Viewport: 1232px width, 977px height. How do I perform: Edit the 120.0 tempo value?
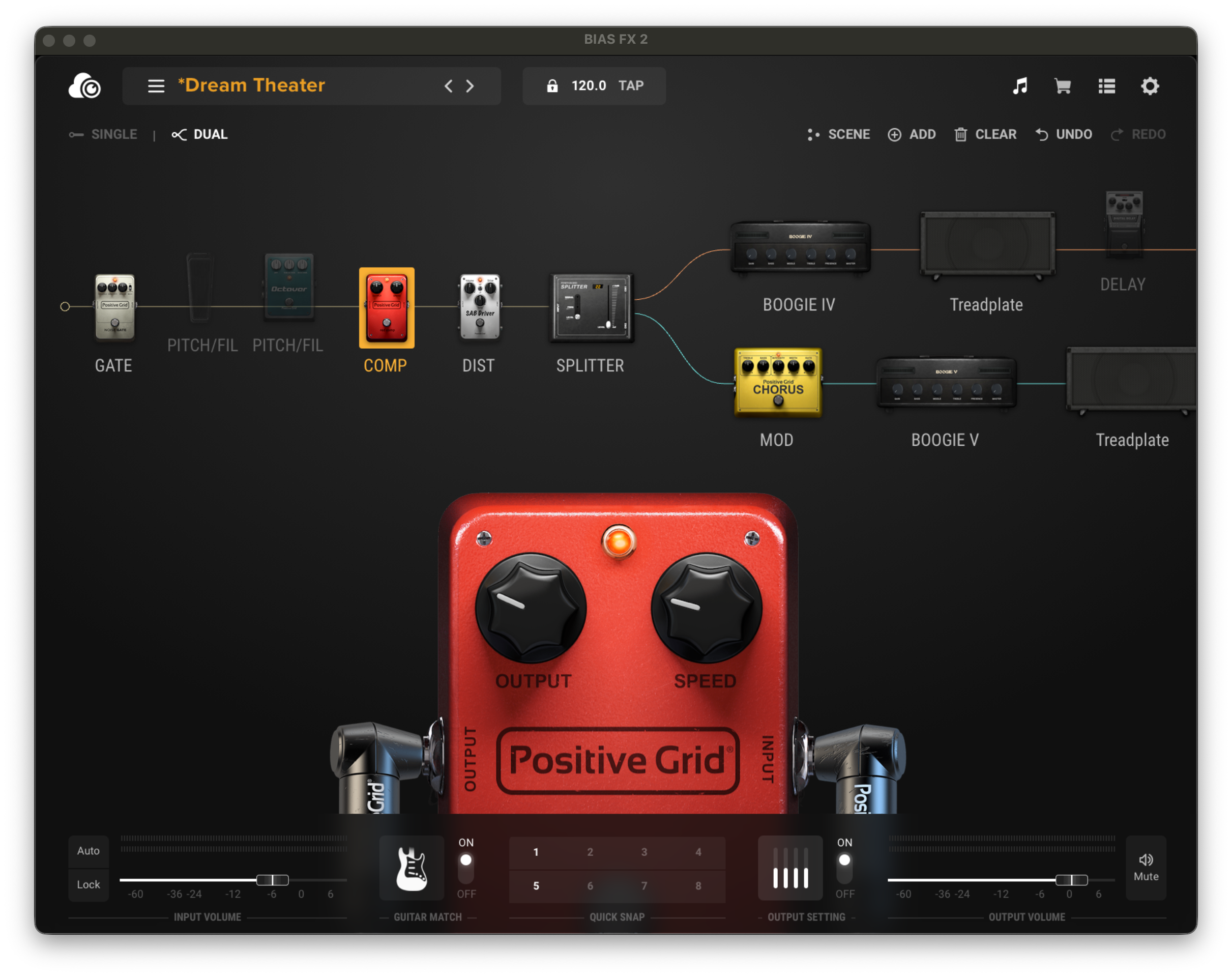coord(589,86)
